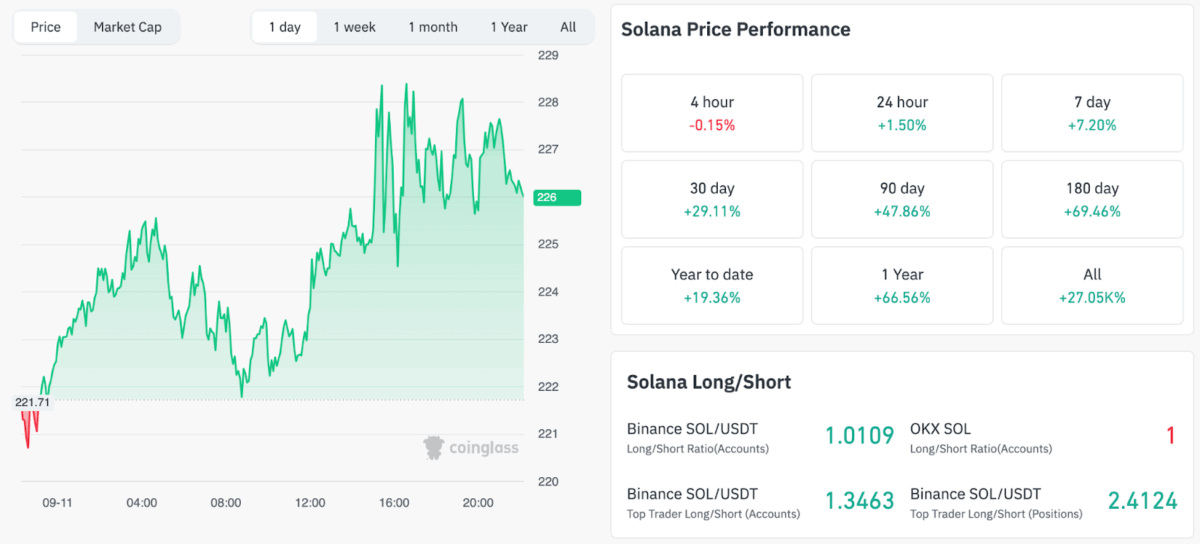Image resolution: width=1200 pixels, height=544 pixels.
Task: Click the 220 price axis label
Action: click(548, 481)
